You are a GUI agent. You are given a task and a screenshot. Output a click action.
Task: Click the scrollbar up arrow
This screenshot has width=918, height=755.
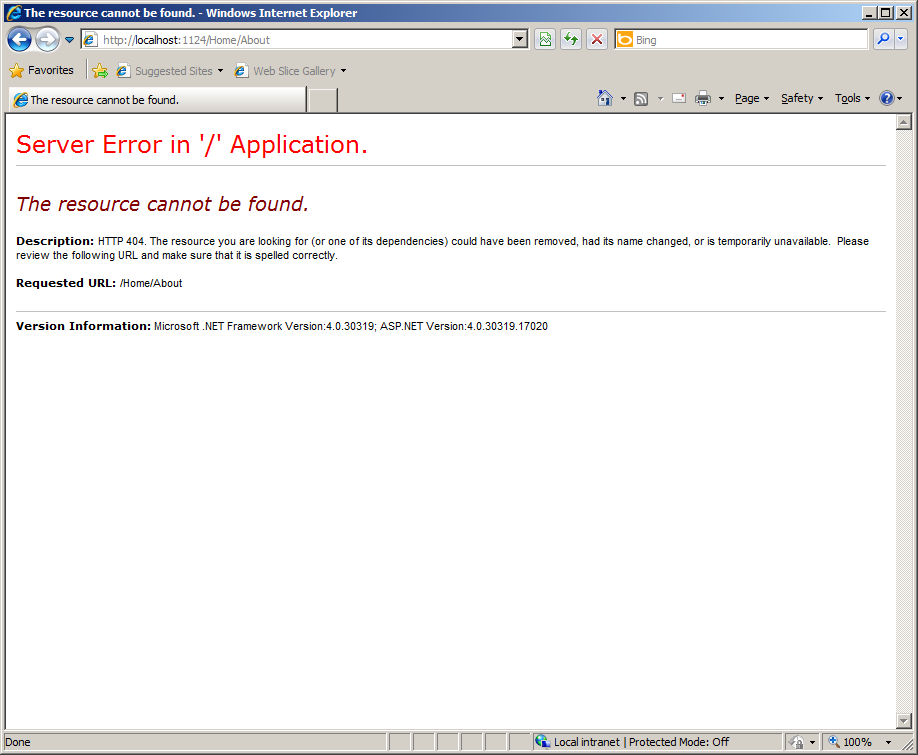click(x=904, y=122)
